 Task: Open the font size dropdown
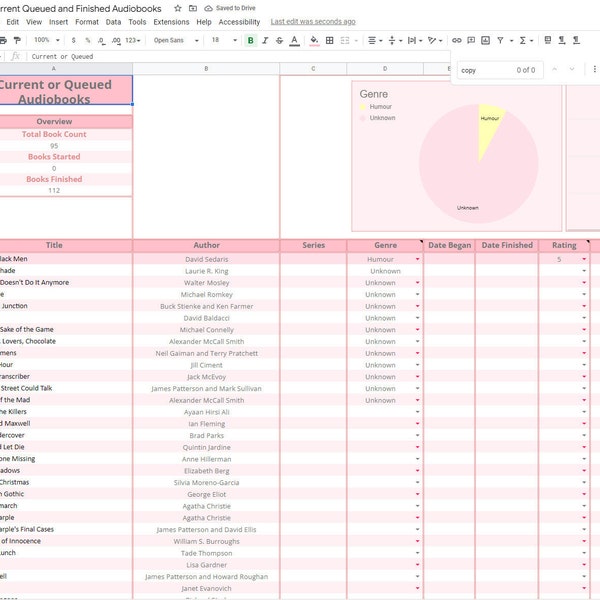tap(225, 40)
